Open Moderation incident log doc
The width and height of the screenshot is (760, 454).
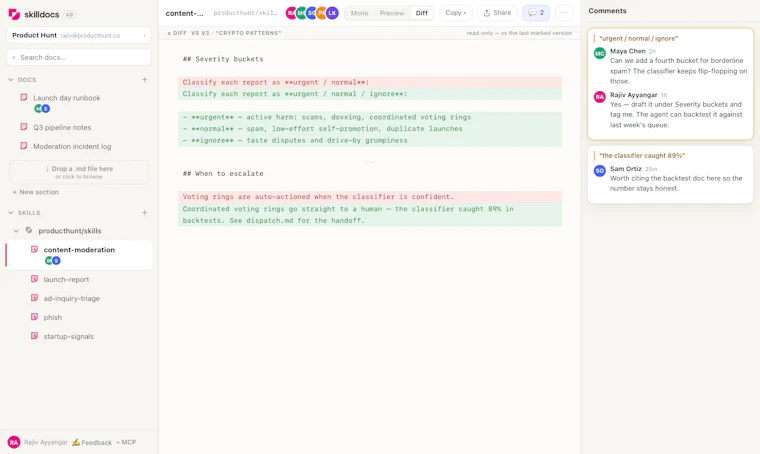coord(72,146)
